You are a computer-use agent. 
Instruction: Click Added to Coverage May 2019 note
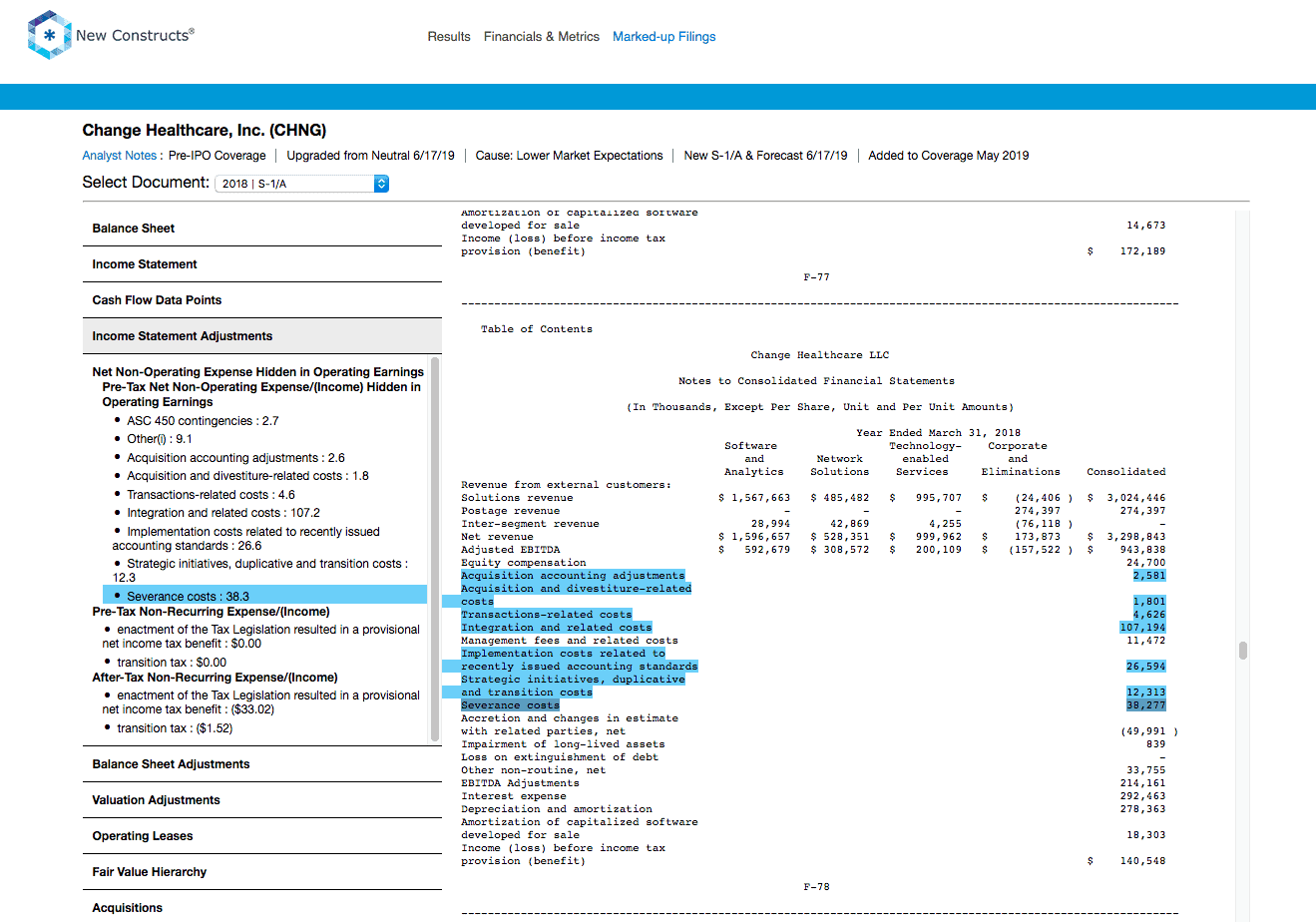(x=949, y=156)
